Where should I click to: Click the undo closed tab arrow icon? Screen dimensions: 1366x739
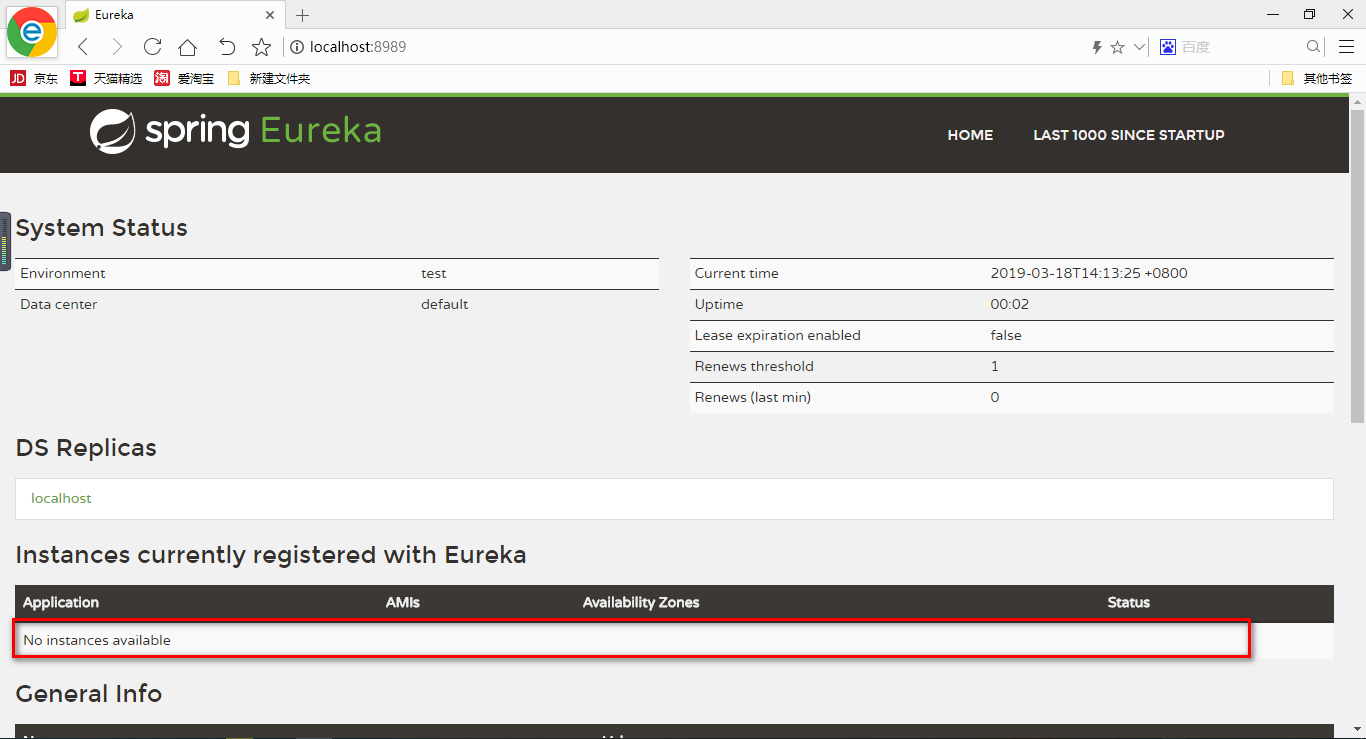[x=227, y=47]
